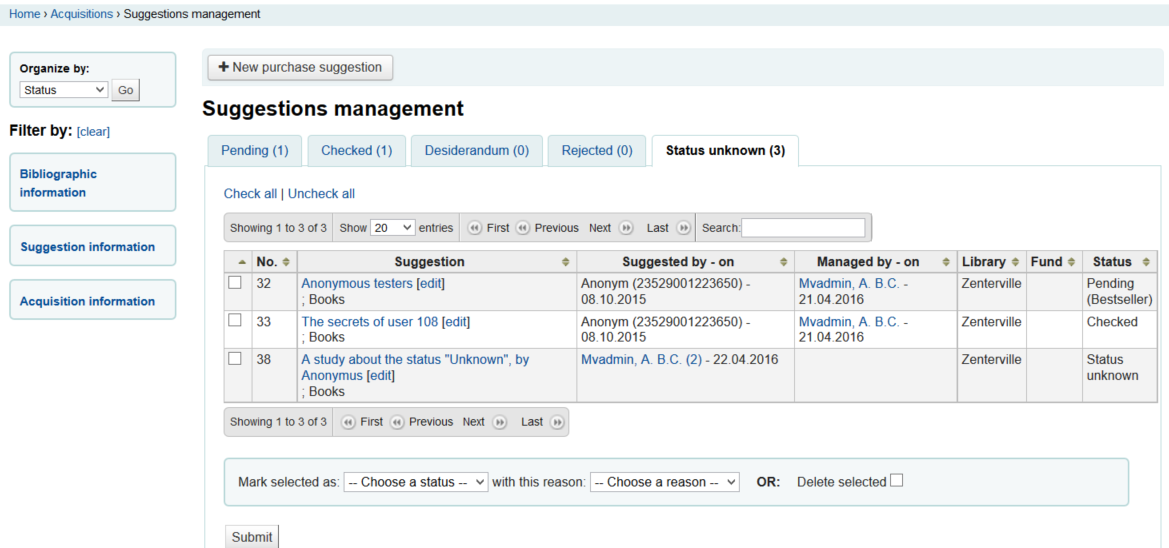Viewport: 1169px width, 548px height.
Task: Check the box for suggestion 32
Action: 235,284
